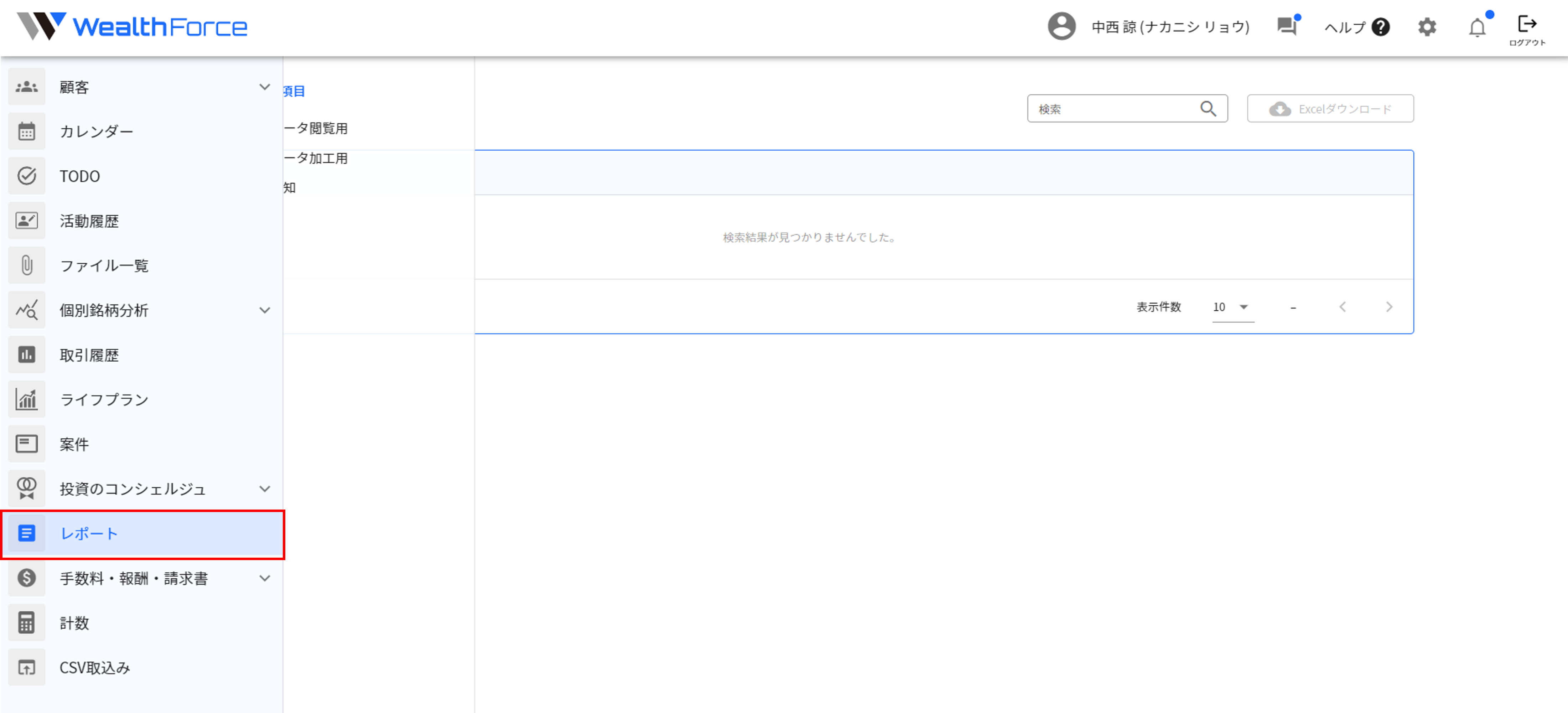Image resolution: width=1568 pixels, height=713 pixels.
Task: Open the カレンダー sidebar icon
Action: (x=27, y=131)
